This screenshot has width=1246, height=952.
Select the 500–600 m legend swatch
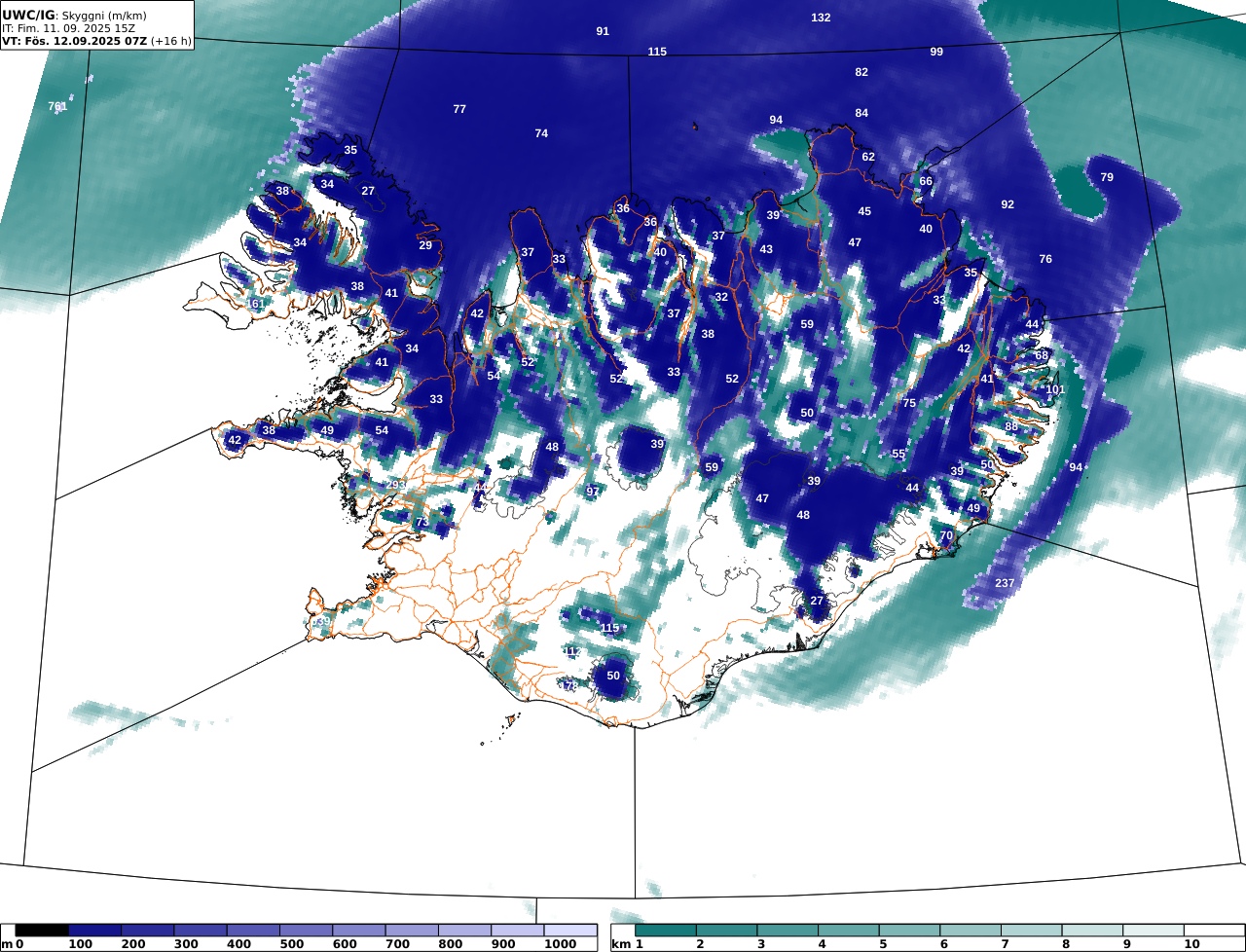coord(306,931)
